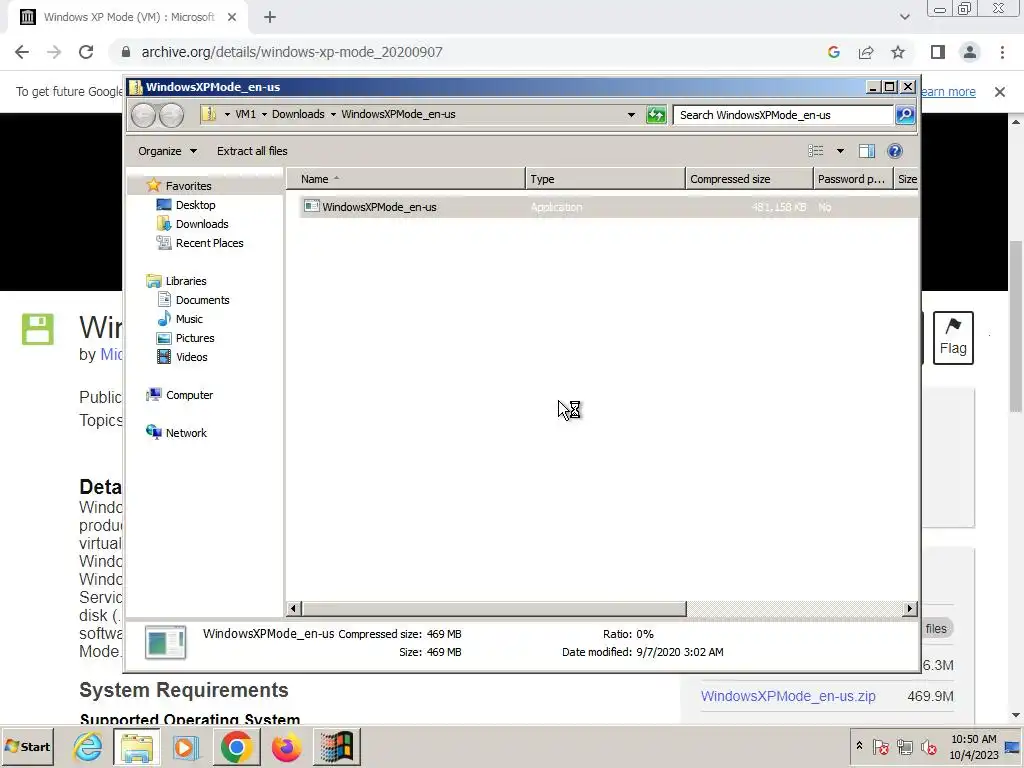Open the Start menu
1024x768 pixels.
[27, 746]
